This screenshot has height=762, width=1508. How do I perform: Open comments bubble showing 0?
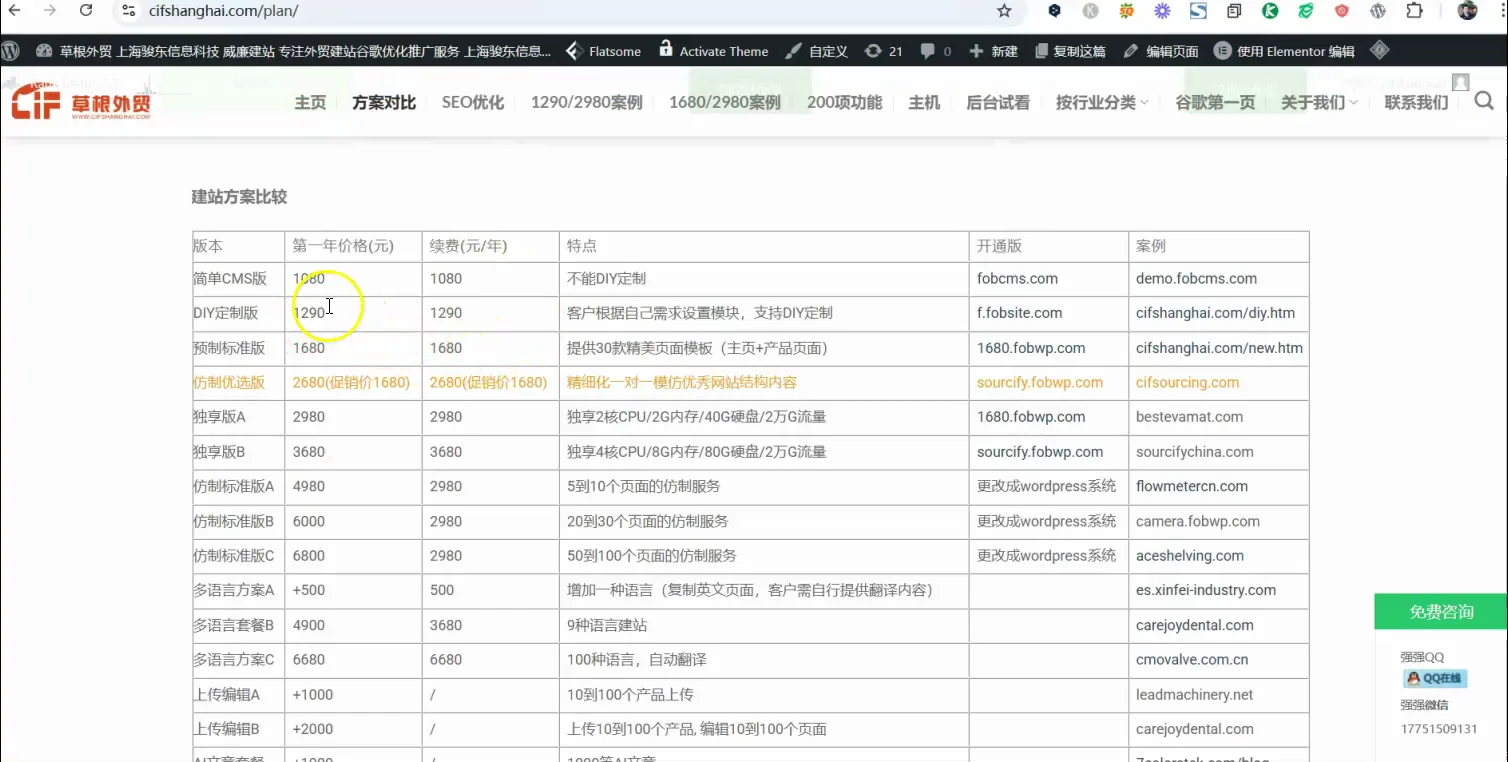point(936,51)
